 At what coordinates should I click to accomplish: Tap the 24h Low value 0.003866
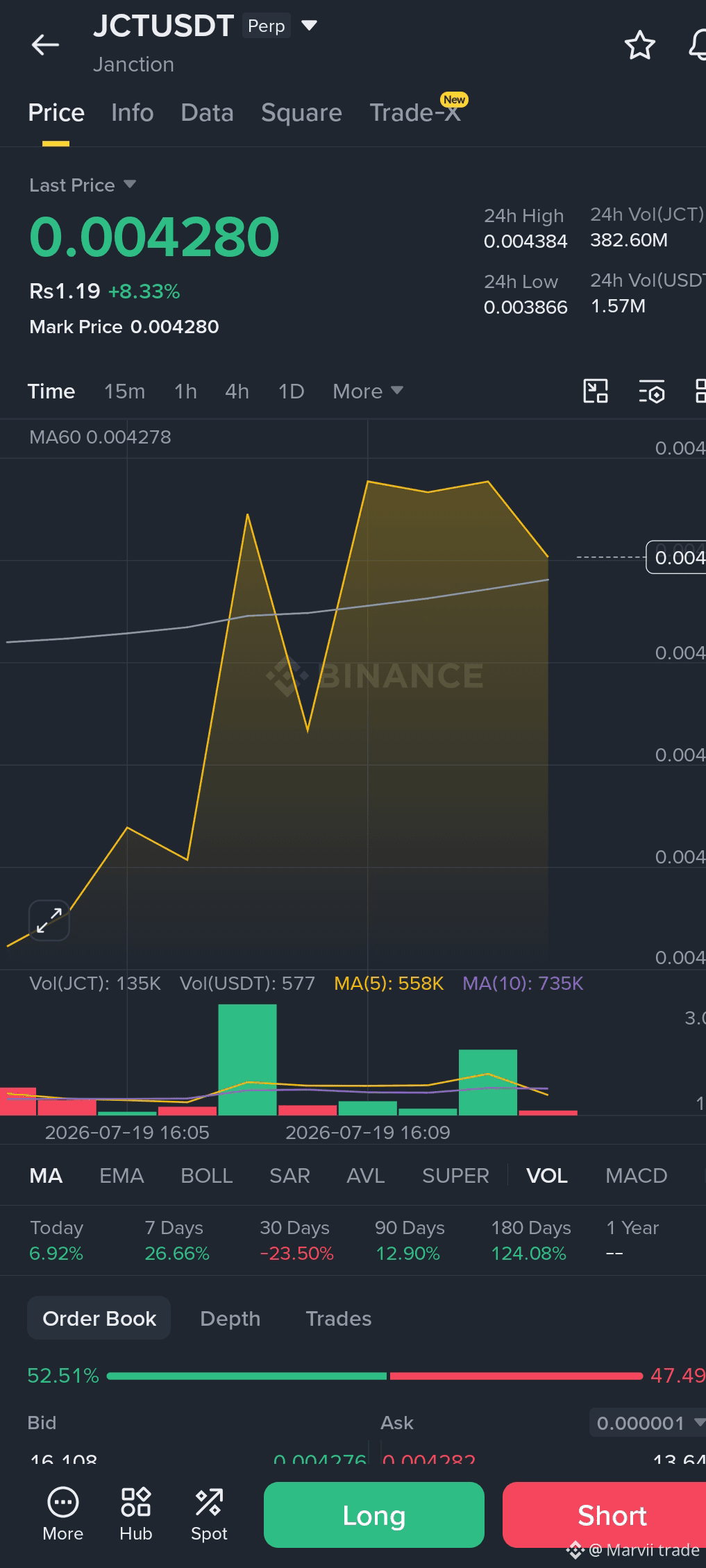coord(526,307)
